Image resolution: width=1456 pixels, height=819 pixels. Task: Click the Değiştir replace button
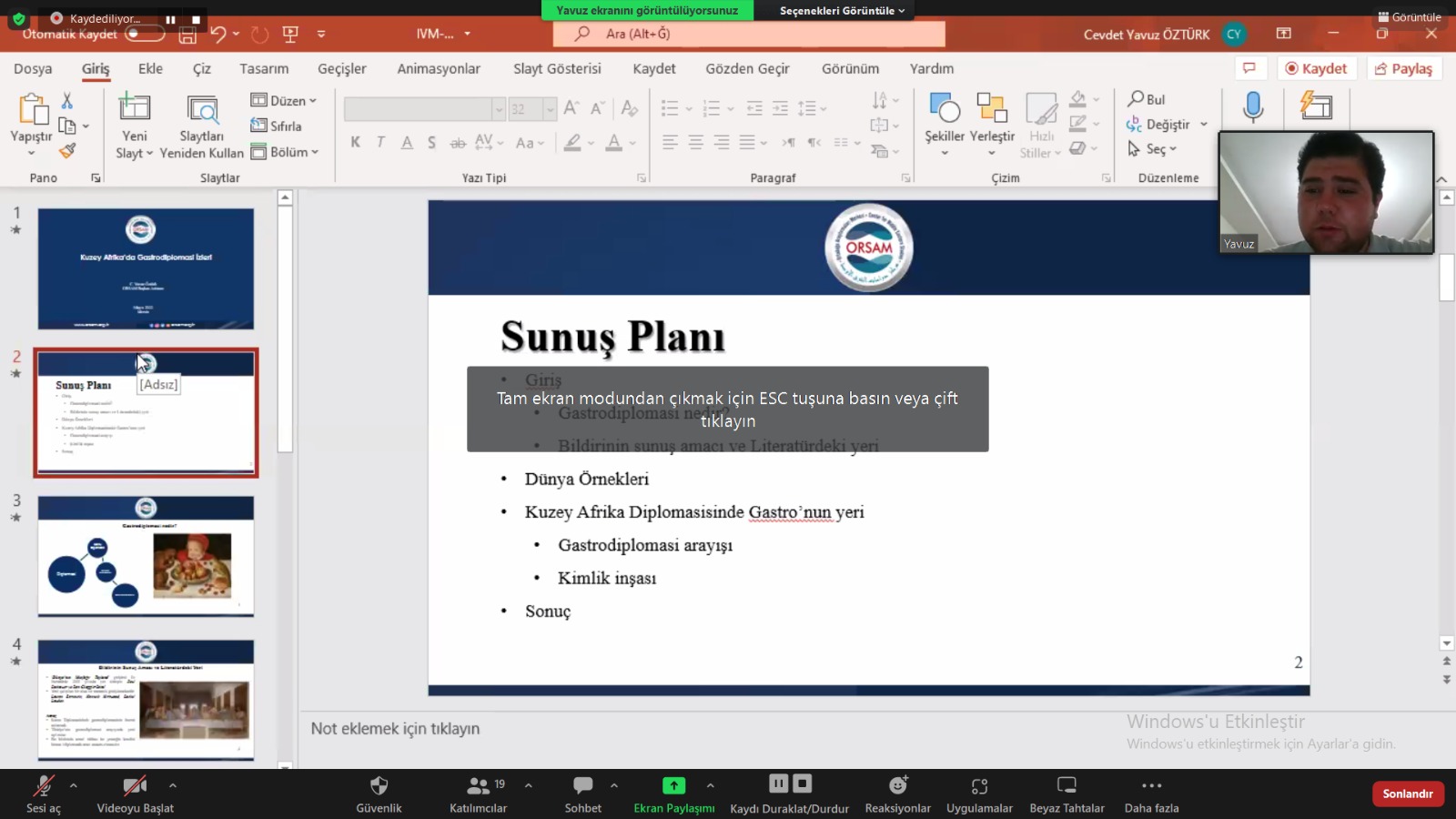click(1167, 124)
